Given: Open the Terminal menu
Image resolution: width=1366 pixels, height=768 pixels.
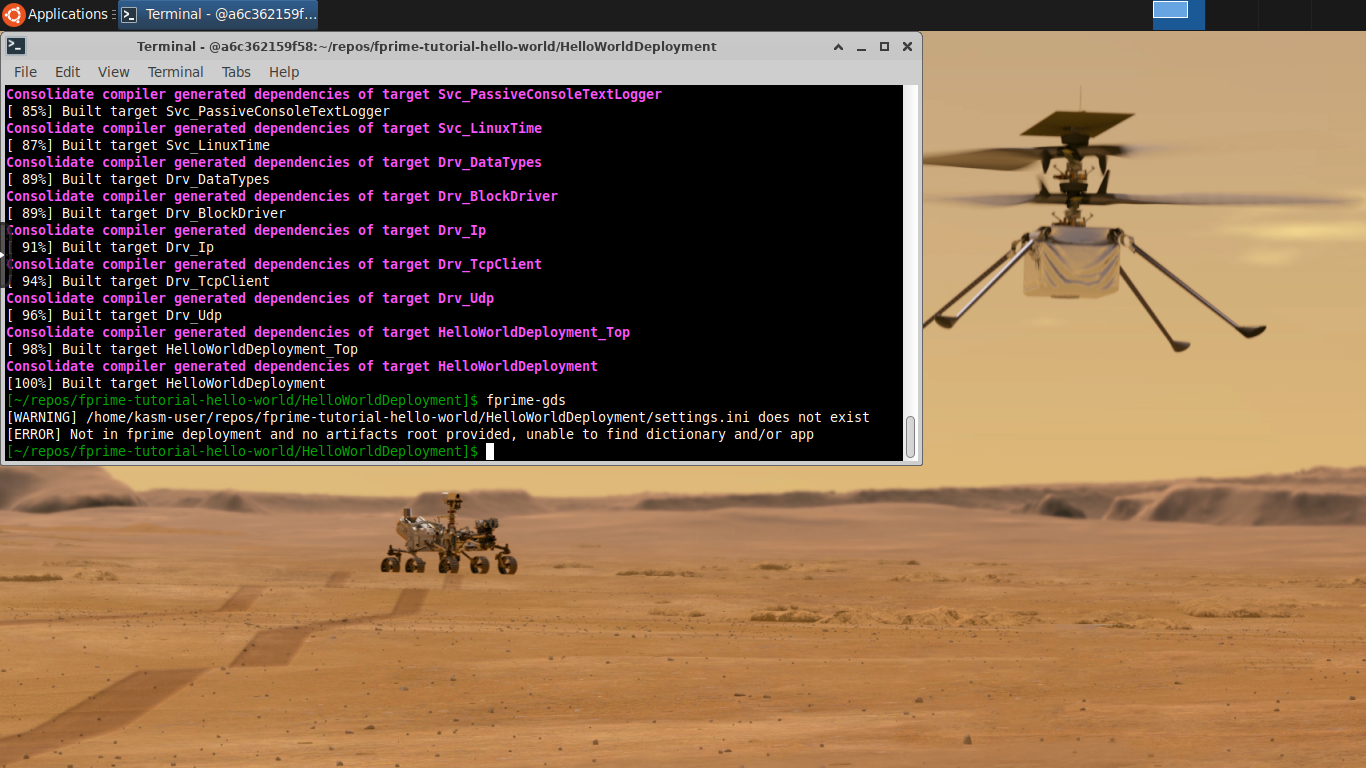Looking at the screenshot, I should [175, 71].
